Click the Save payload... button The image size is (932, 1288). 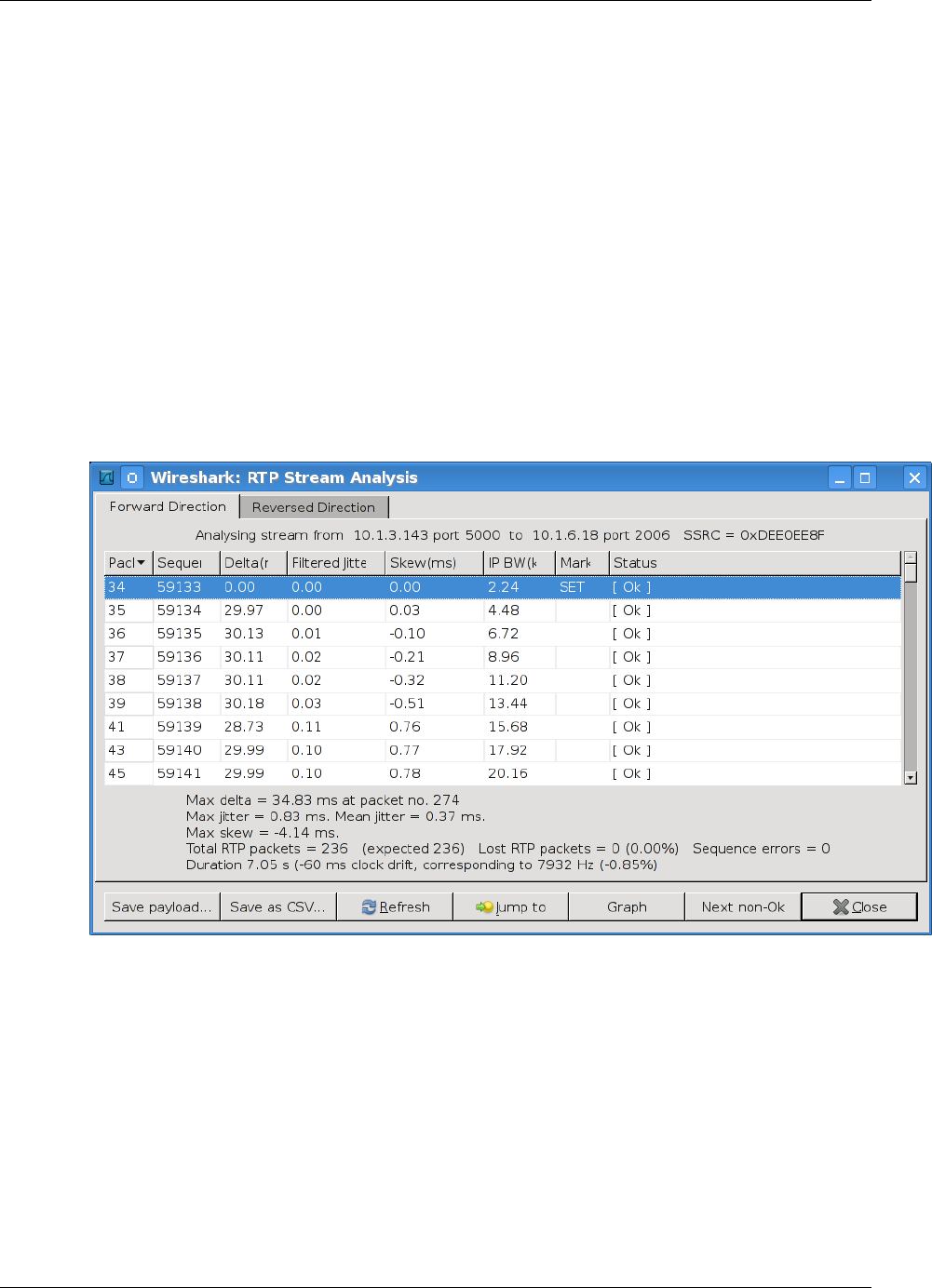162,906
